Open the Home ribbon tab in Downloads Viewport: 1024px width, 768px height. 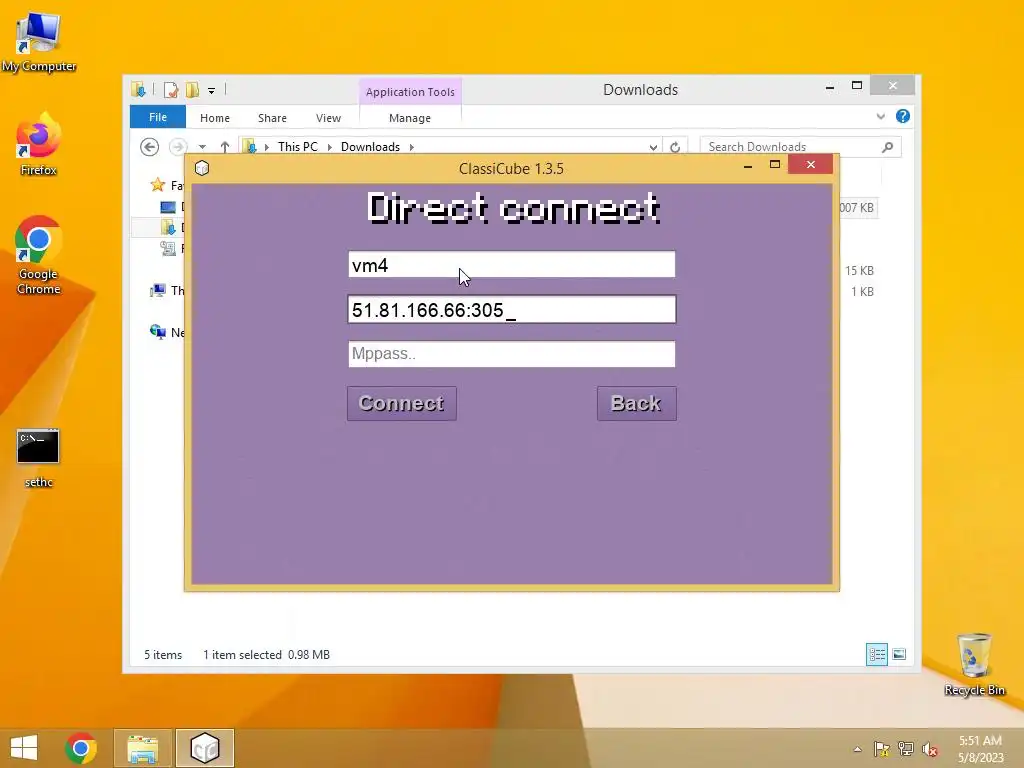215,118
